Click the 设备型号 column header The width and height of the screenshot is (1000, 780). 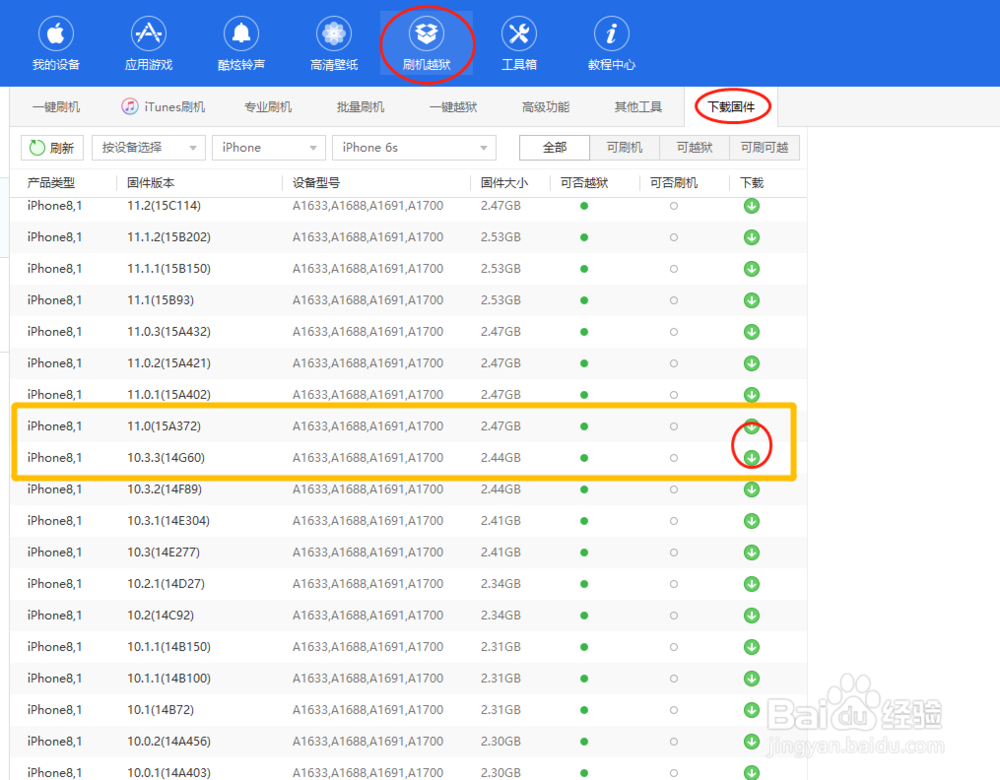coord(316,183)
